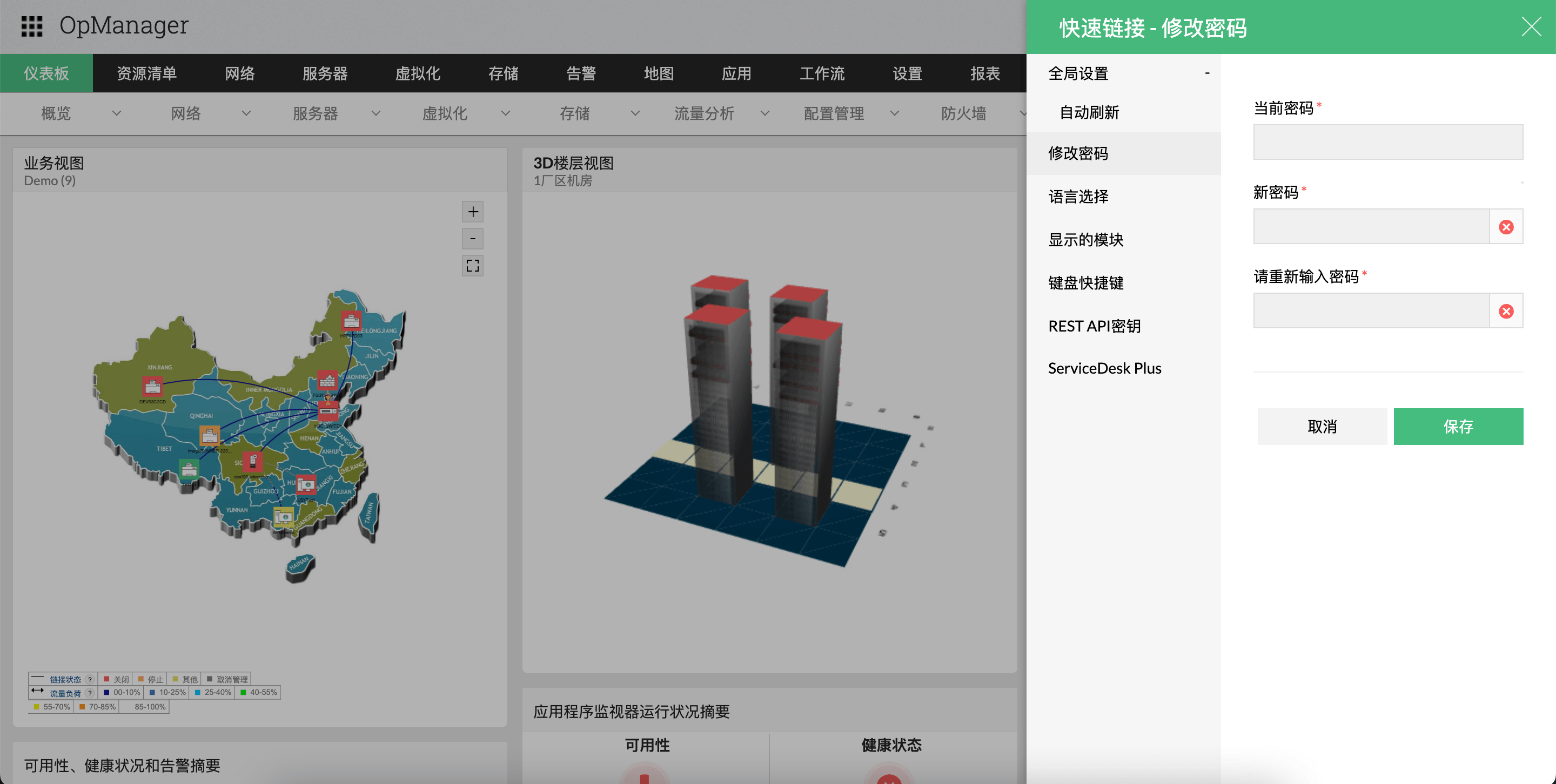Screen dimensions: 1556x784
Task: Switch to the 报表 tab
Action: (985, 73)
